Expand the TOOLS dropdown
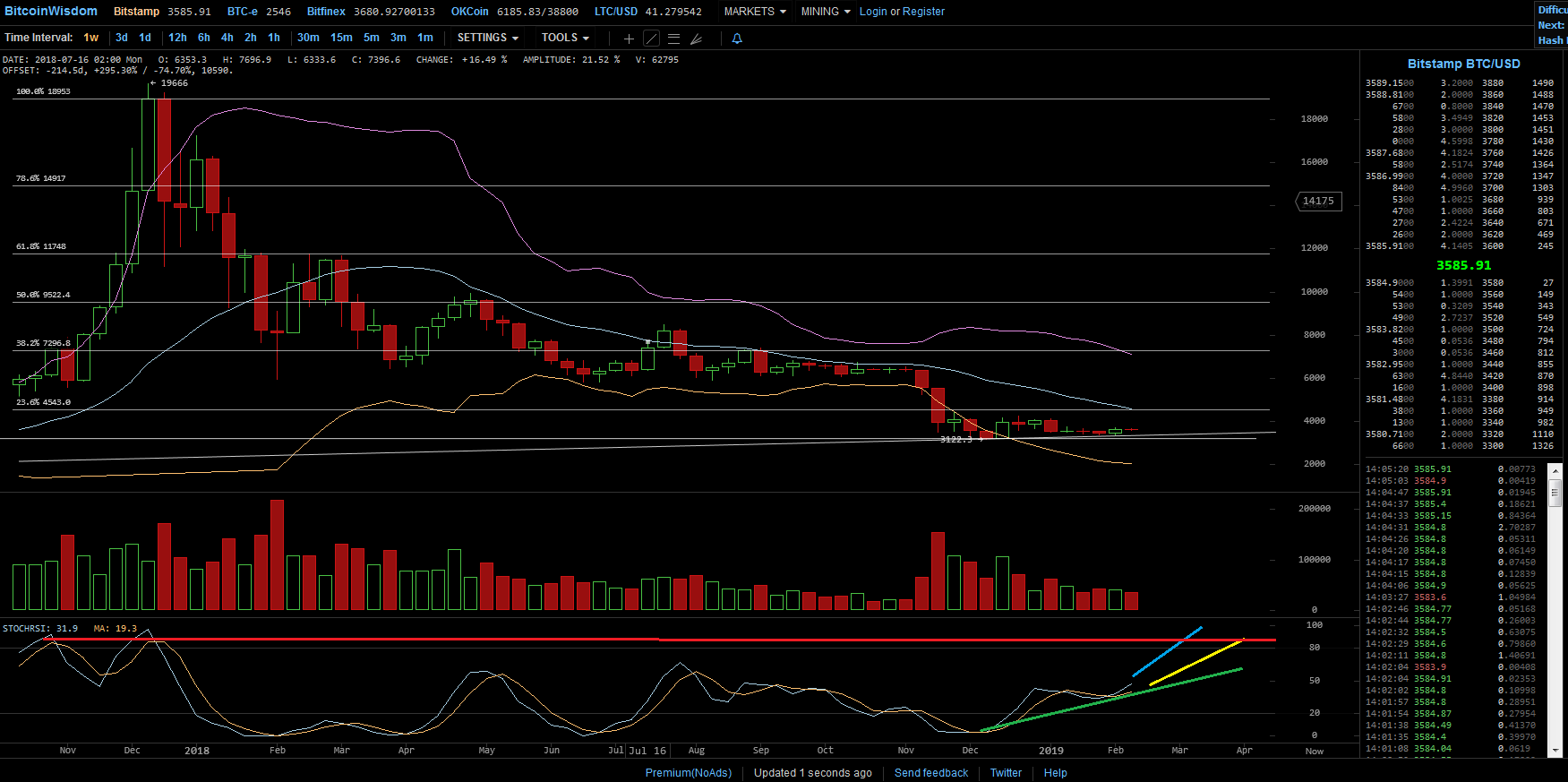This screenshot has height=782, width=1568. 565,38
